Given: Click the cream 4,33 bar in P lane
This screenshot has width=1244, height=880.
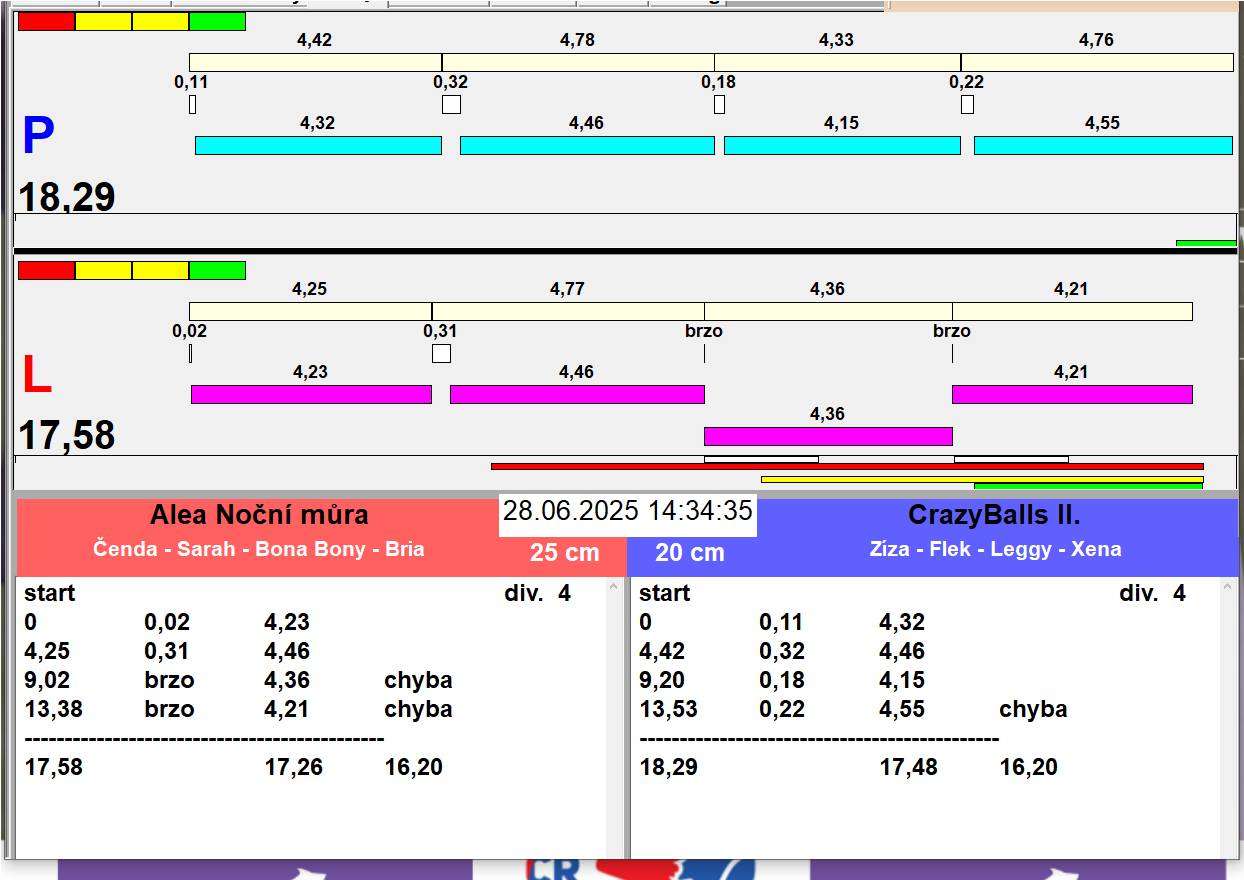Looking at the screenshot, I should (837, 62).
